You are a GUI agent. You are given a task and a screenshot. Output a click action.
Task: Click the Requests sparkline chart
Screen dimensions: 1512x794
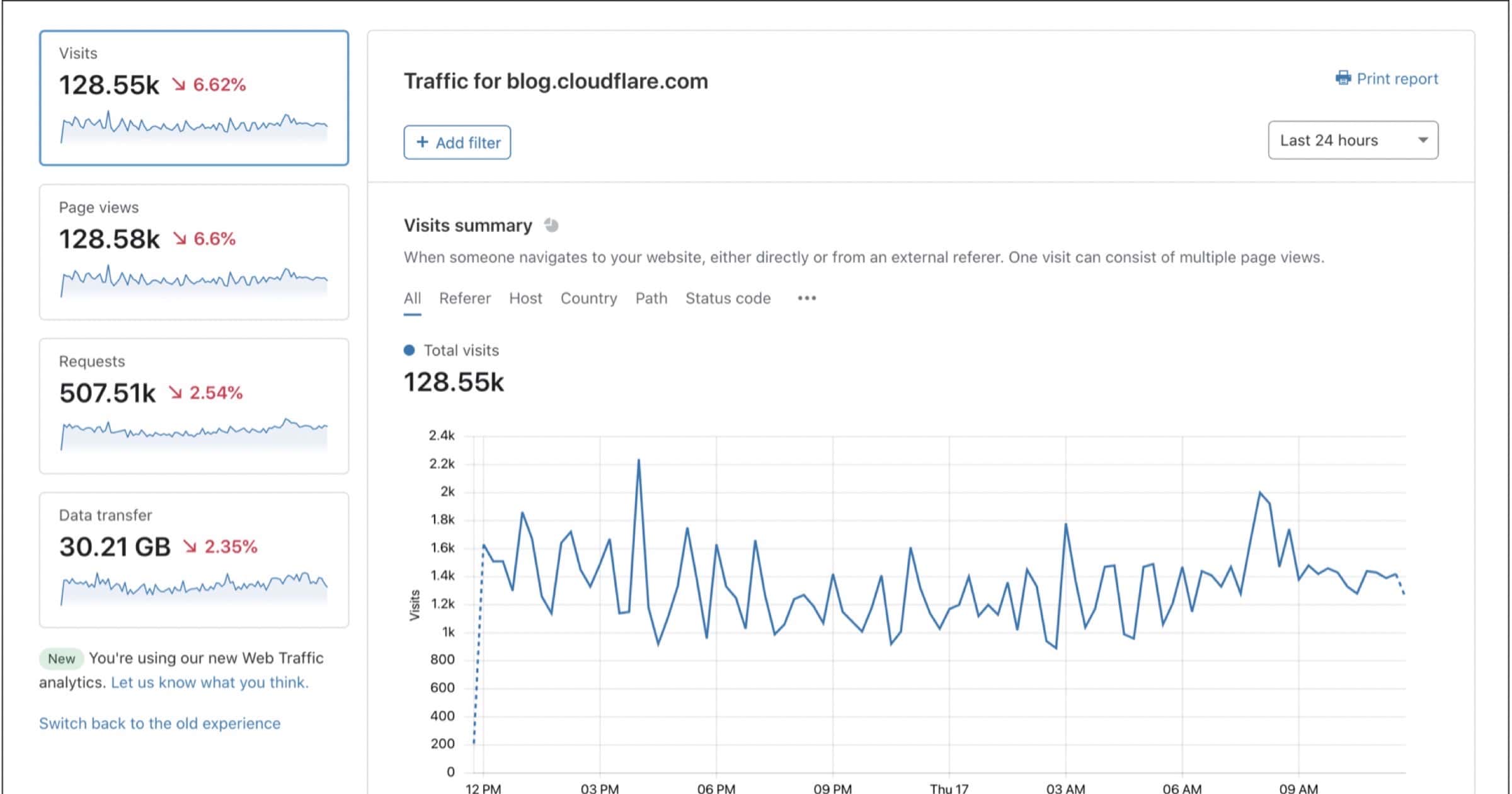194,434
